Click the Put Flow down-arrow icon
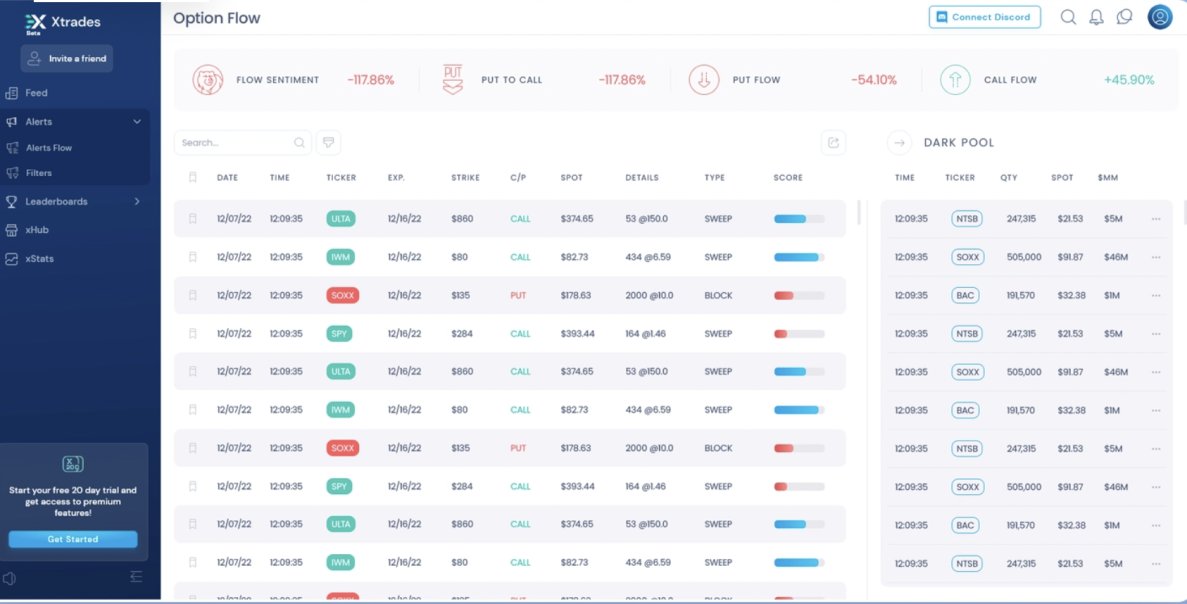Screen dimensions: 1187x604 tap(704, 79)
